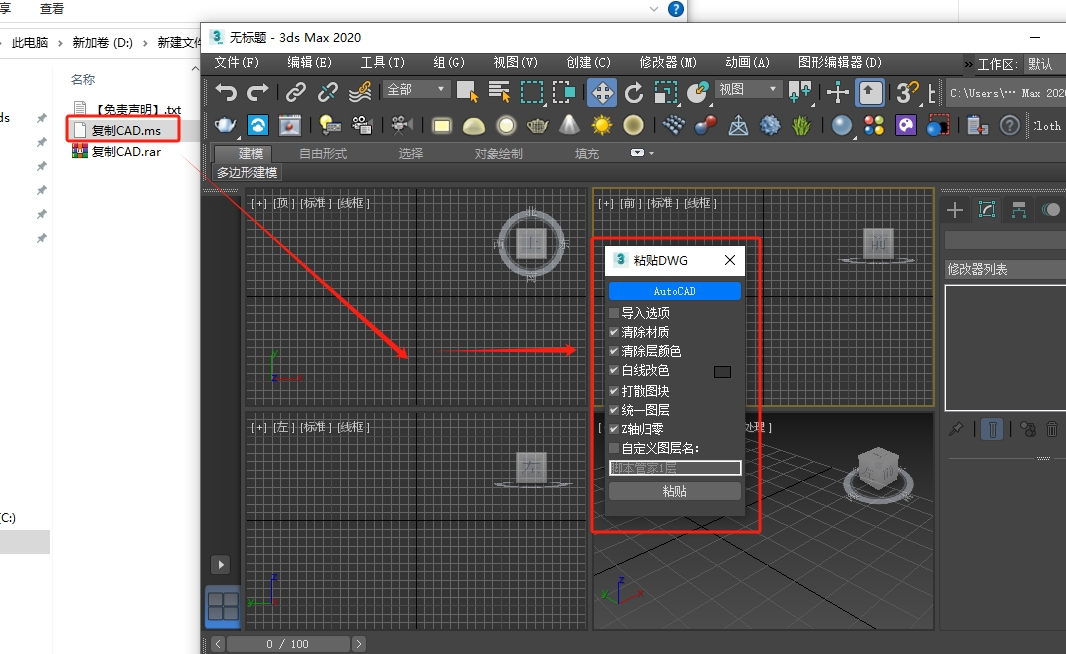Click the teapot Render Setup icon
This screenshot has height=654, width=1066.
pos(225,125)
